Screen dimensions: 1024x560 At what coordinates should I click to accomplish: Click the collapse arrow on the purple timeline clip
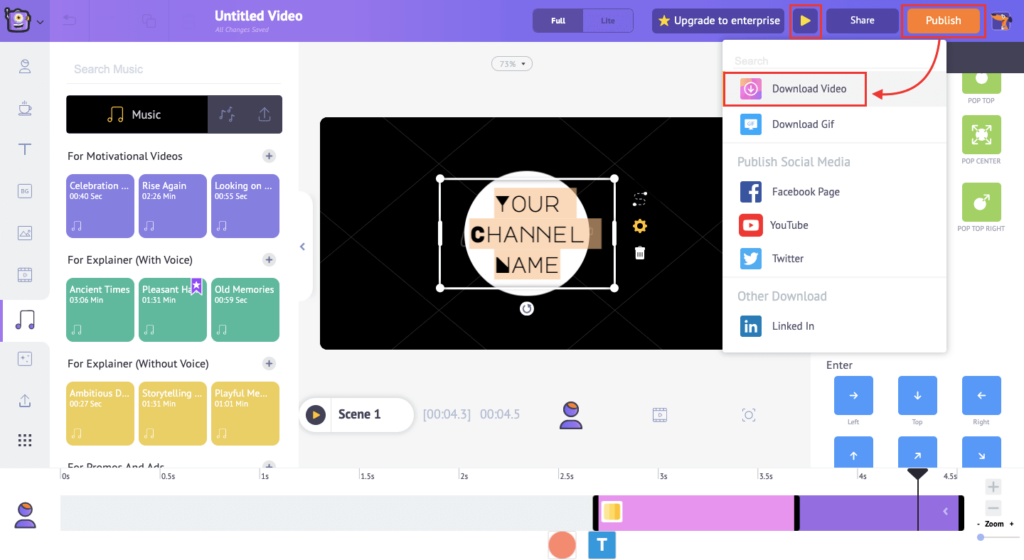point(945,512)
